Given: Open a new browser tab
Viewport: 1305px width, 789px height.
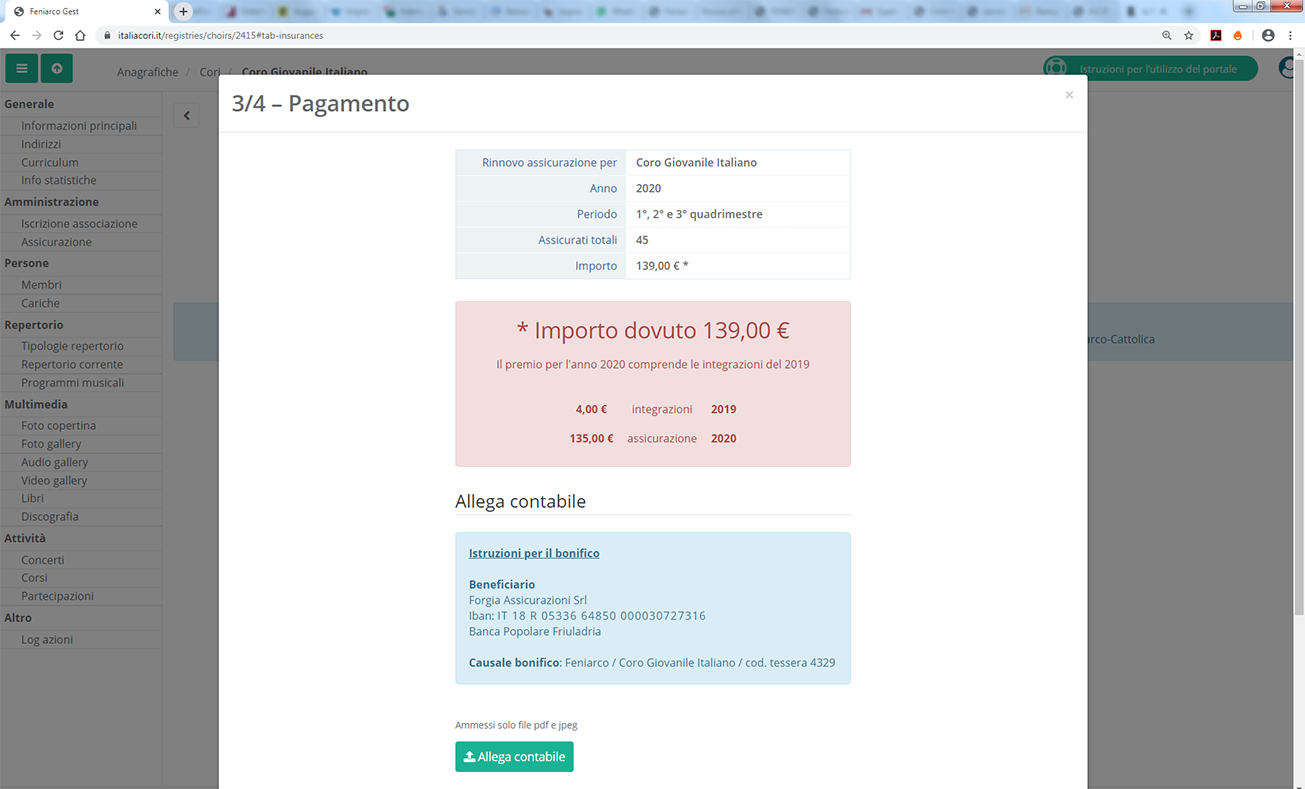Looking at the screenshot, I should [x=183, y=12].
